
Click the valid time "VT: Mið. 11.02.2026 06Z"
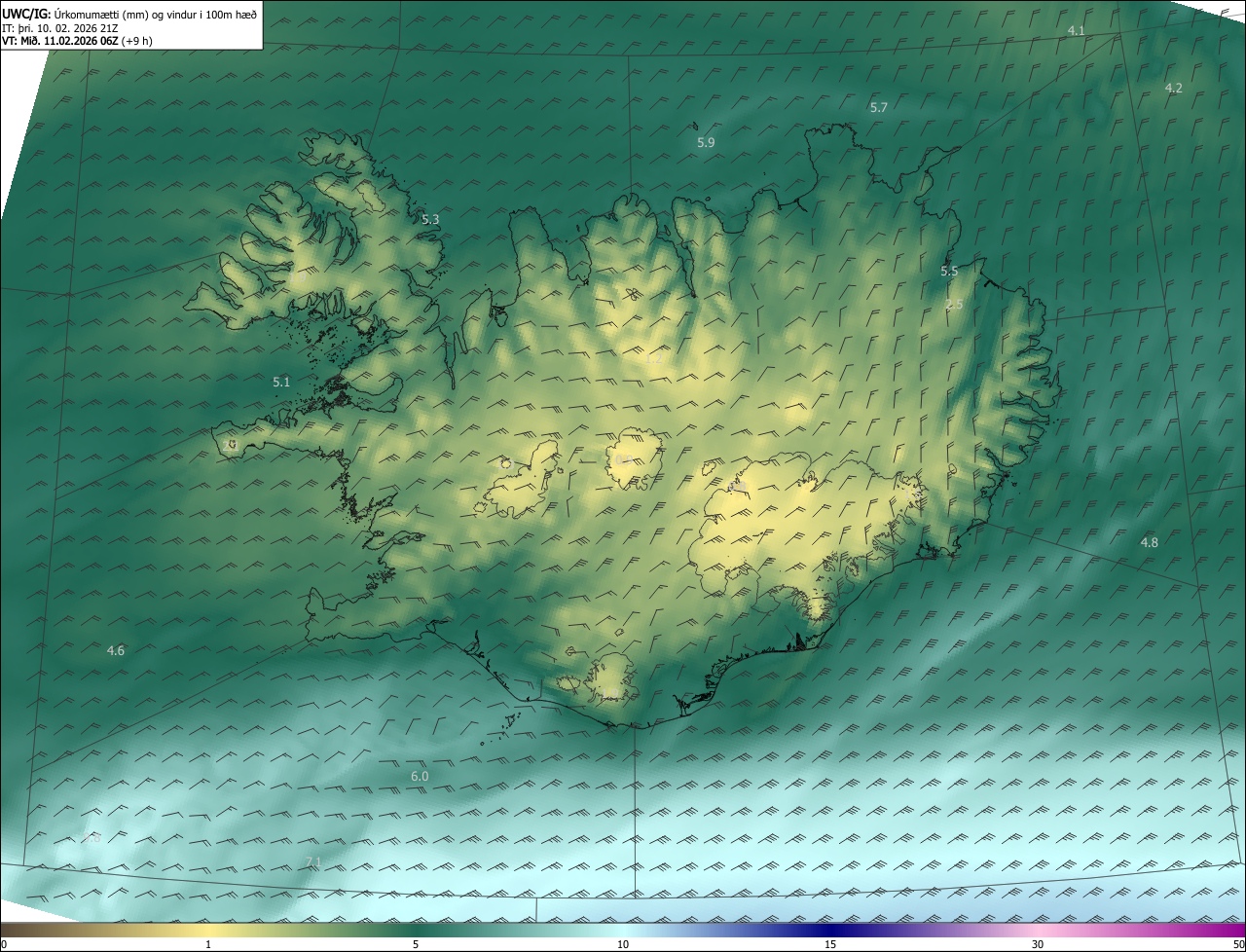pos(59,41)
